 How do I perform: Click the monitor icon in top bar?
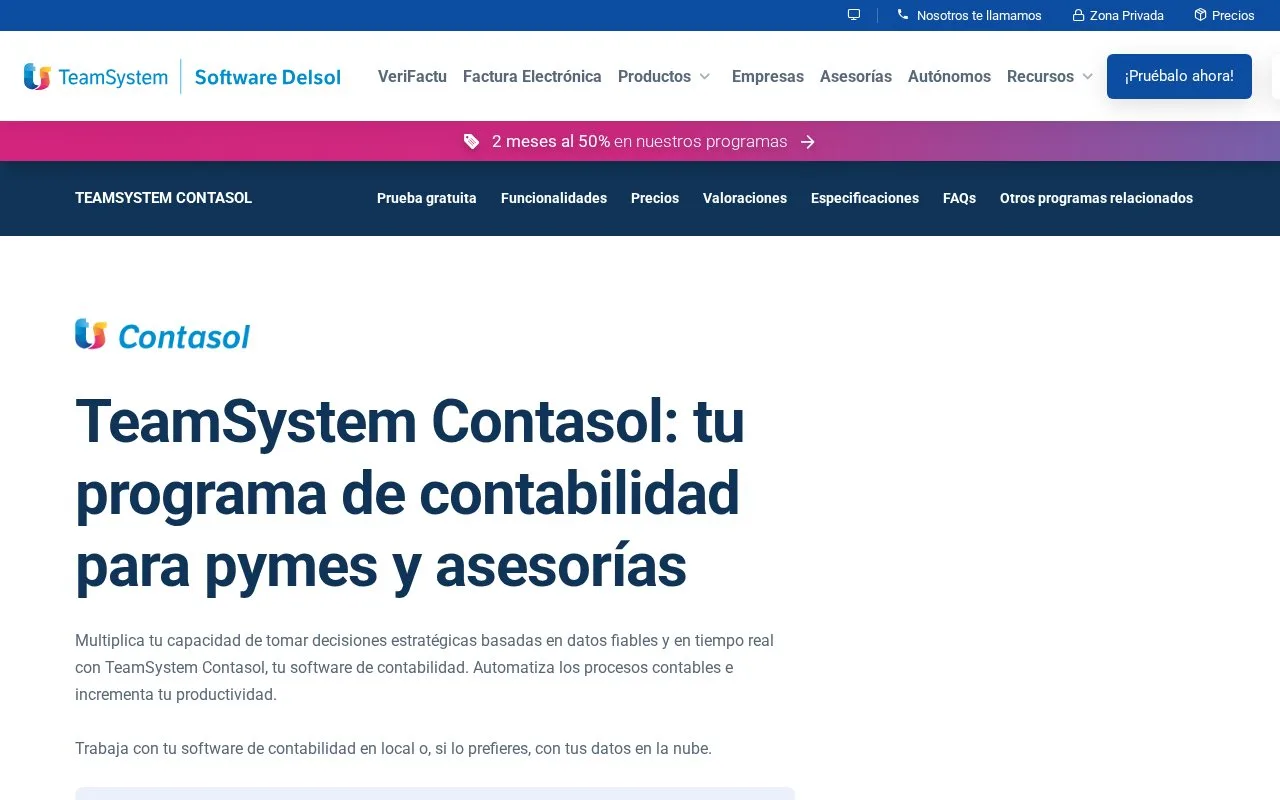click(x=853, y=15)
